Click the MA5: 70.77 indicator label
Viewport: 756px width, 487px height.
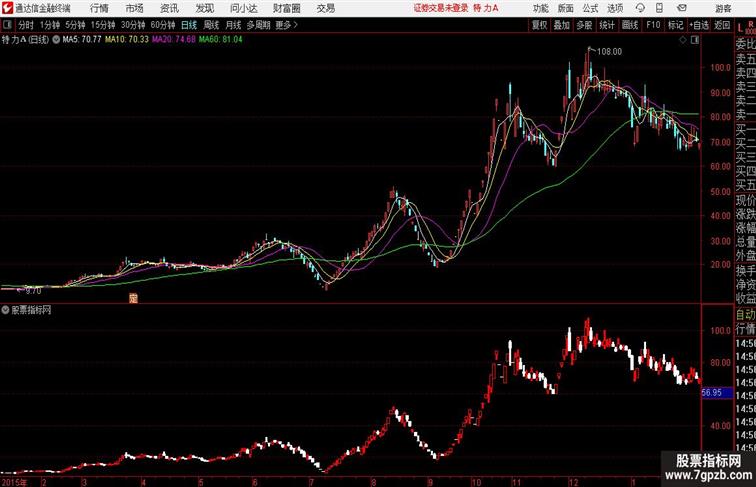[x=82, y=40]
